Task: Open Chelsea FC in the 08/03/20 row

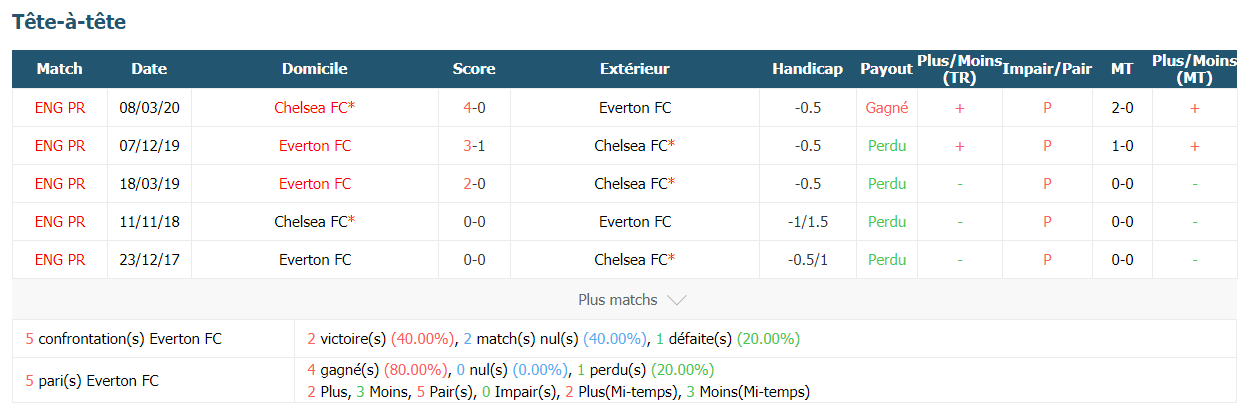Action: (x=315, y=108)
